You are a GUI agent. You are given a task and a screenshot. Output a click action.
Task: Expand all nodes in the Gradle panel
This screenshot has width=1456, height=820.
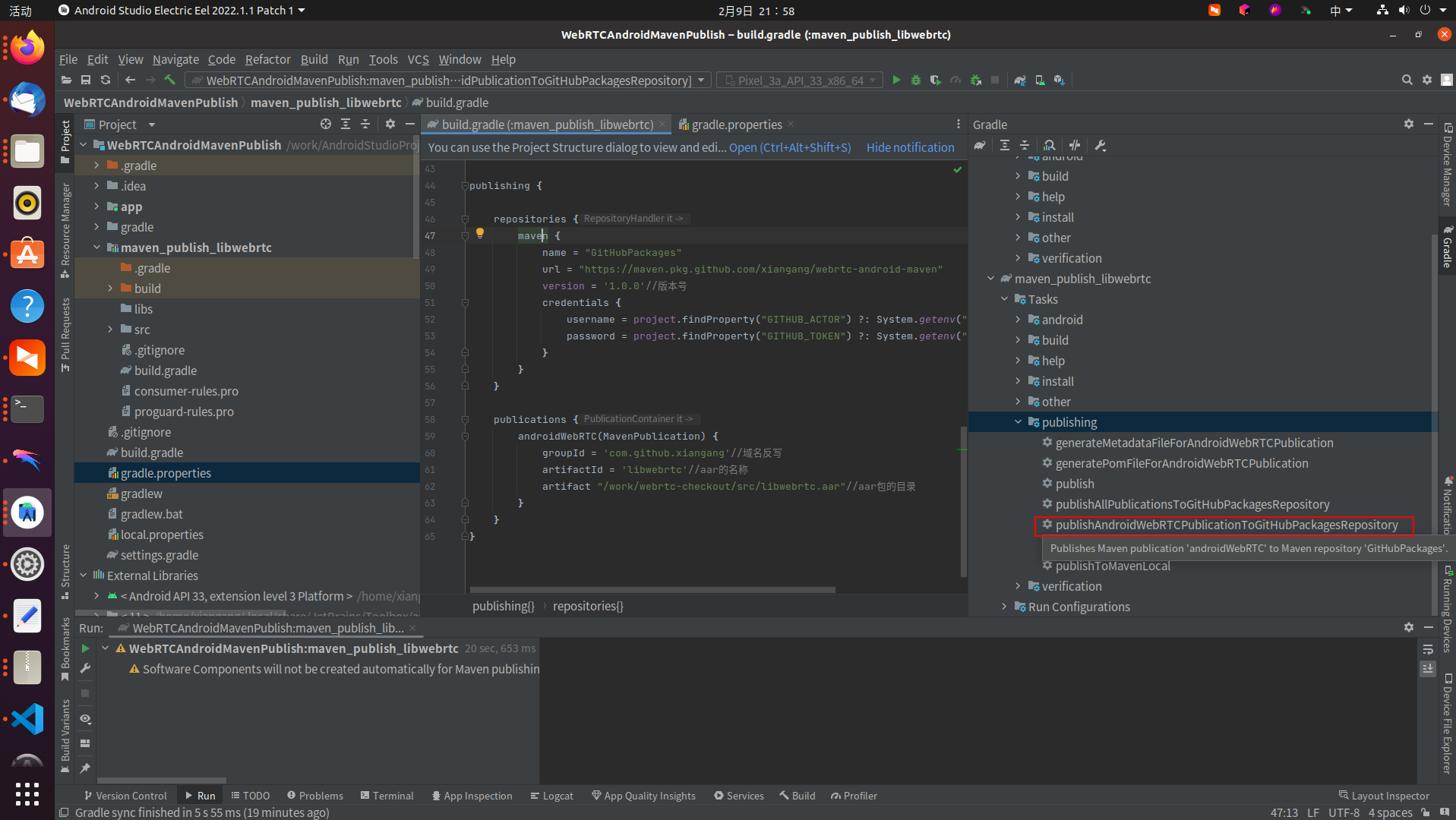1004,145
